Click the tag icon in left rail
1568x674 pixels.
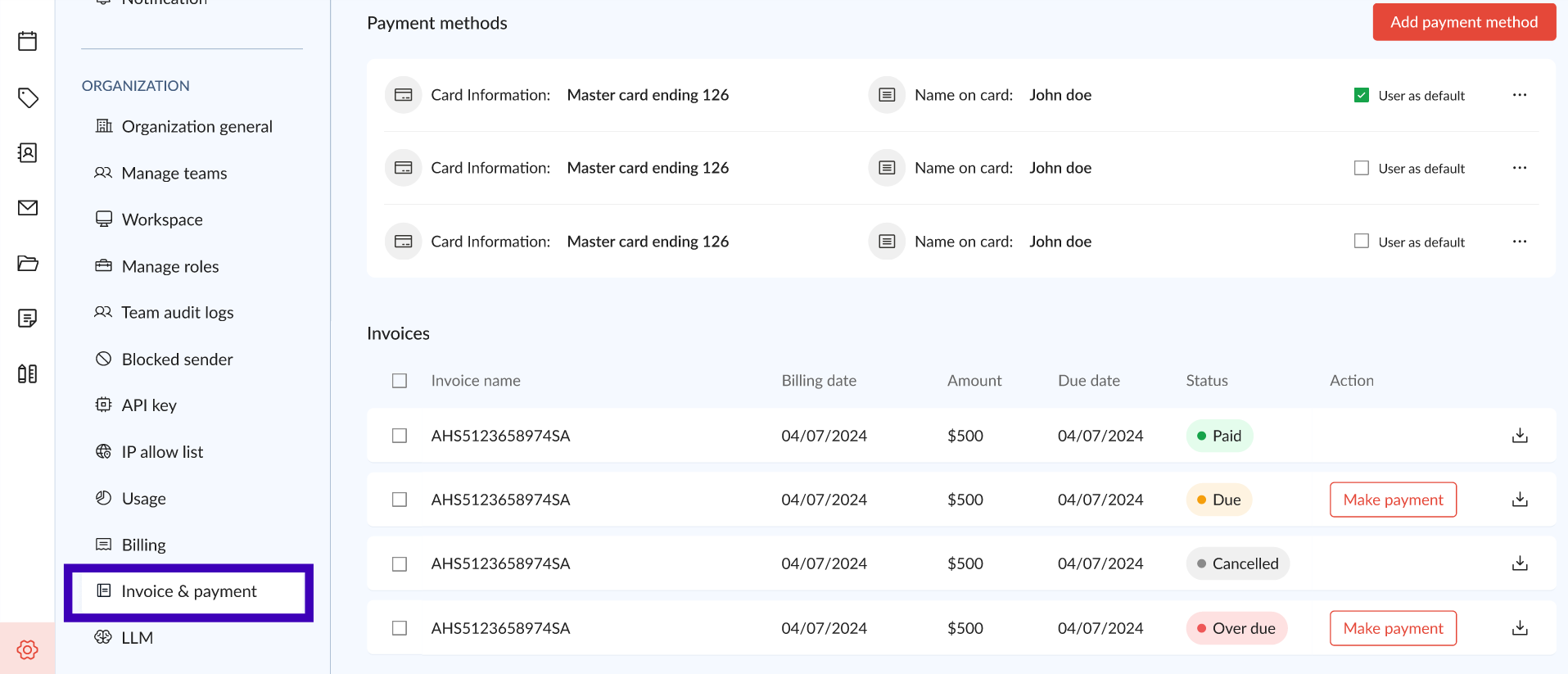pos(28,98)
